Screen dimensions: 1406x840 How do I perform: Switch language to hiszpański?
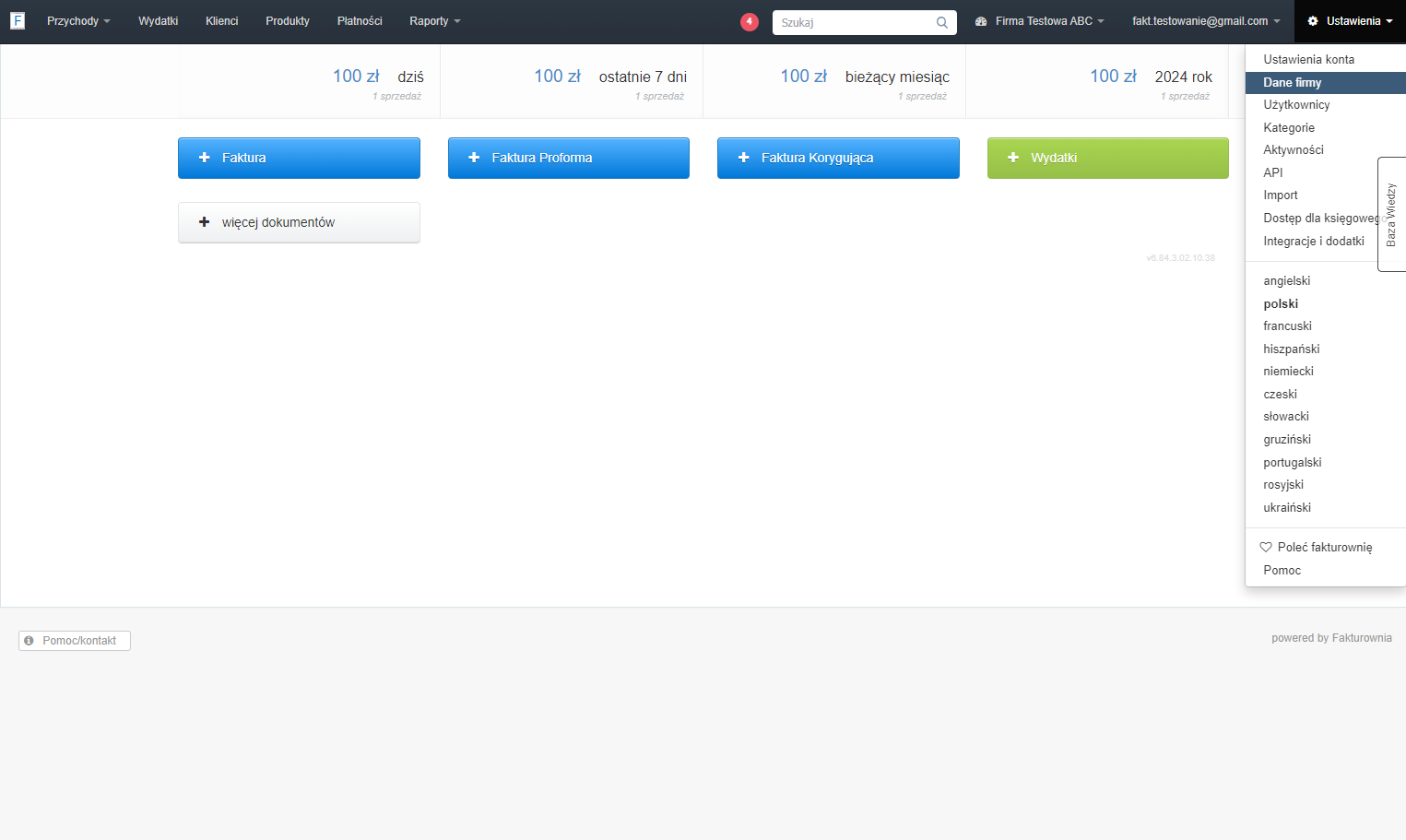tap(1325, 349)
